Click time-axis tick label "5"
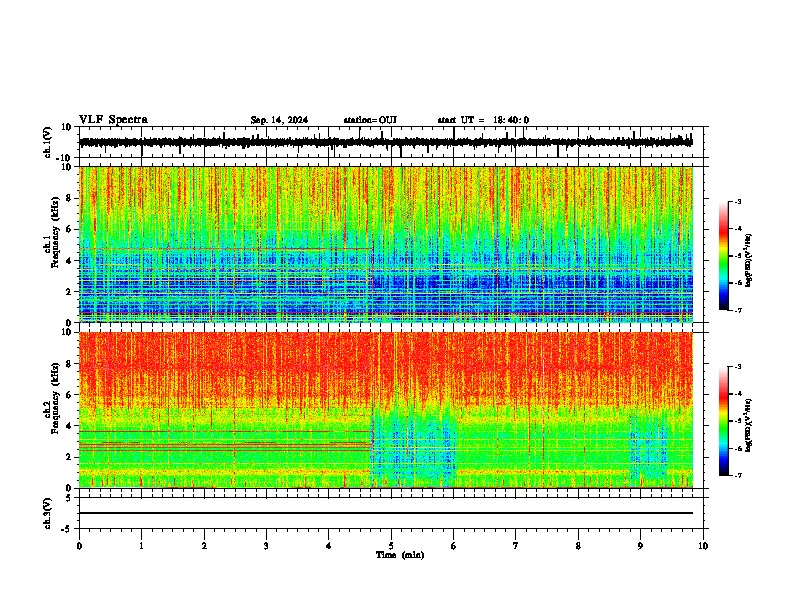 (x=391, y=546)
